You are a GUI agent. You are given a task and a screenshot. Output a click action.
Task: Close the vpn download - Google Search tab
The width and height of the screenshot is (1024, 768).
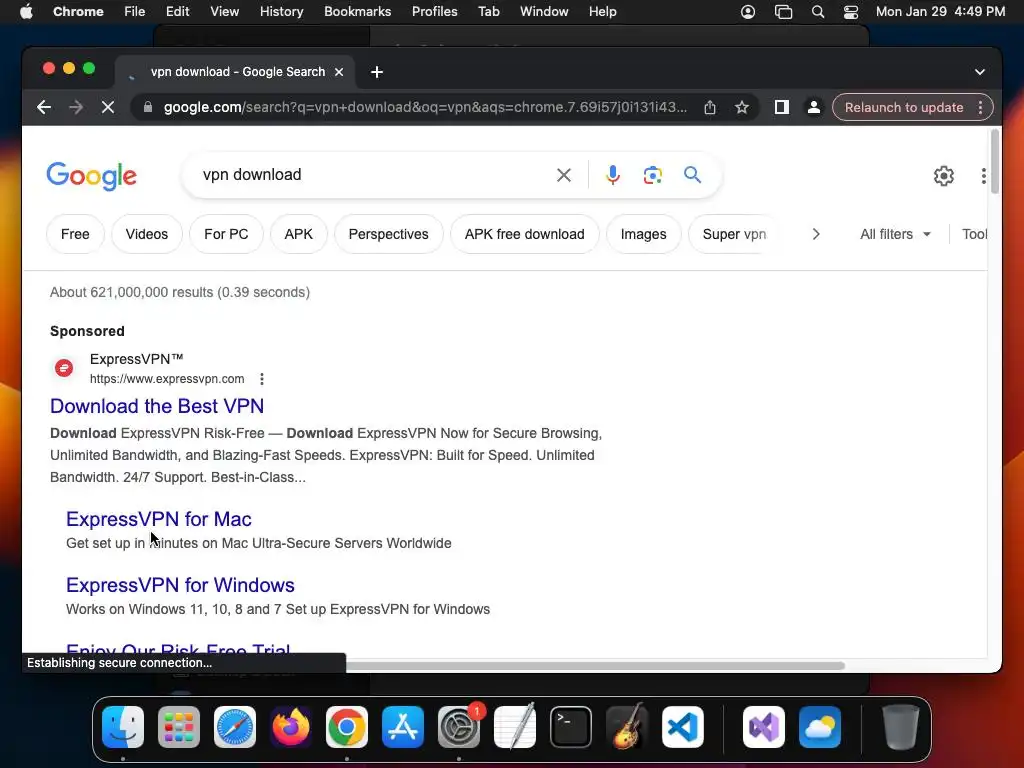339,72
